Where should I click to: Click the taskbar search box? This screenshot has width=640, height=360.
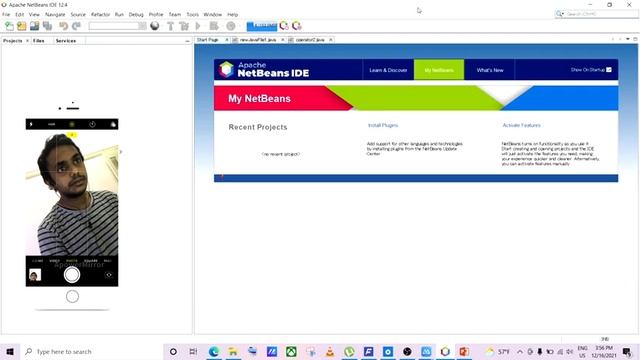(92, 351)
